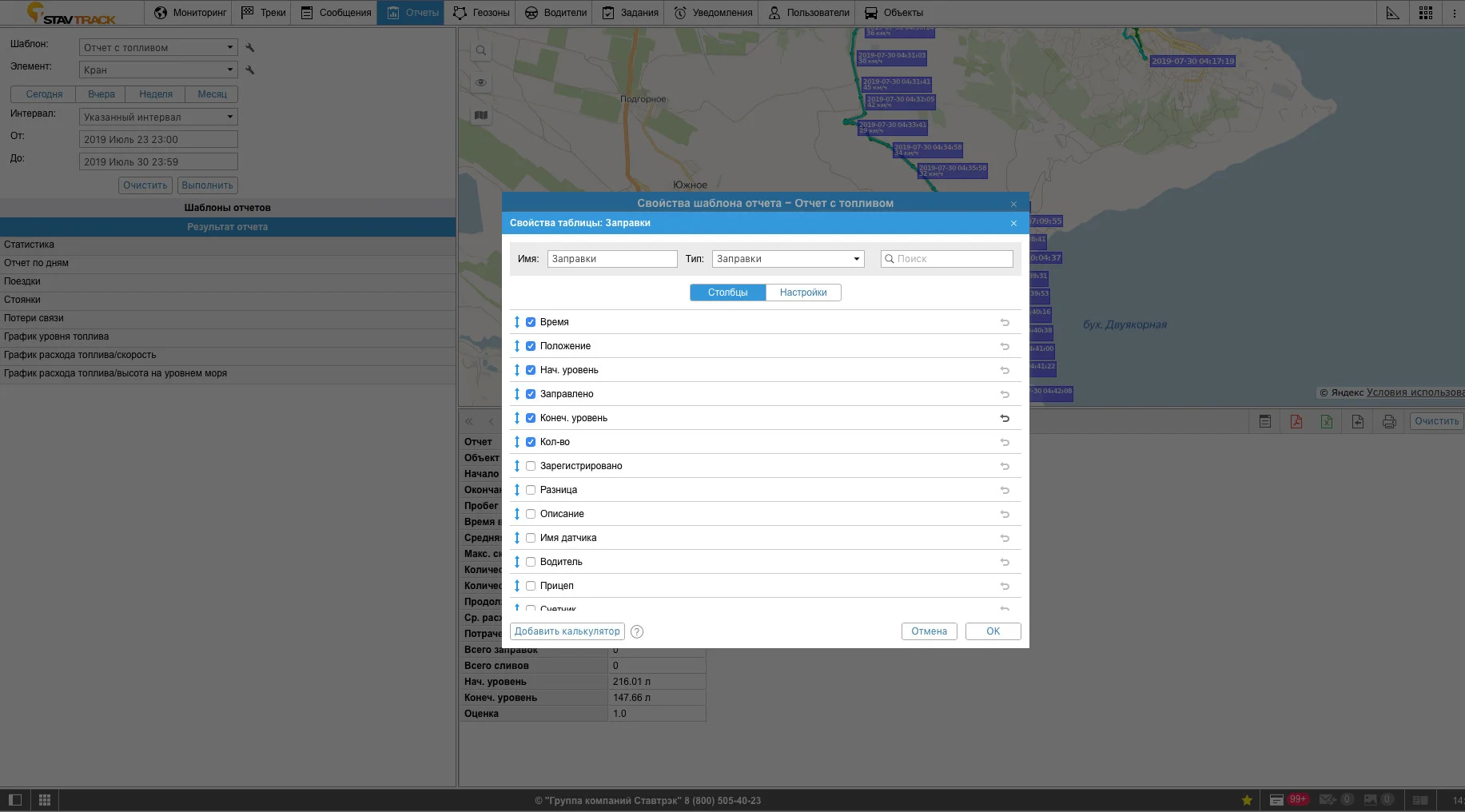Click the map search magnifier icon
The width and height of the screenshot is (1465, 812).
(x=480, y=50)
